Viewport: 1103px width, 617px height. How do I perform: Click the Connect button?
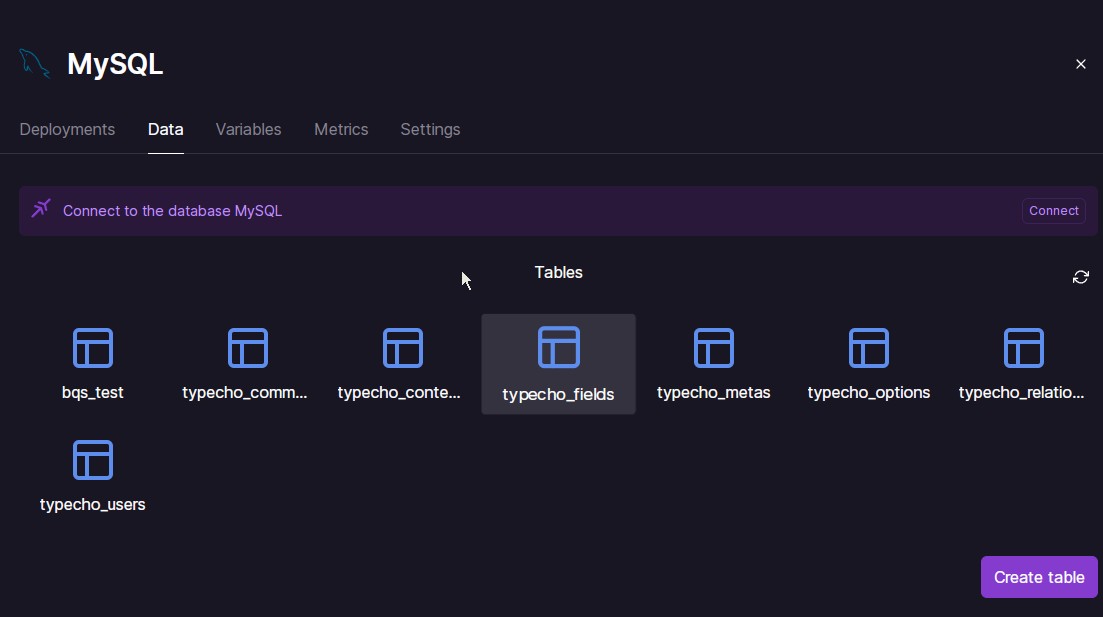coord(1053,210)
